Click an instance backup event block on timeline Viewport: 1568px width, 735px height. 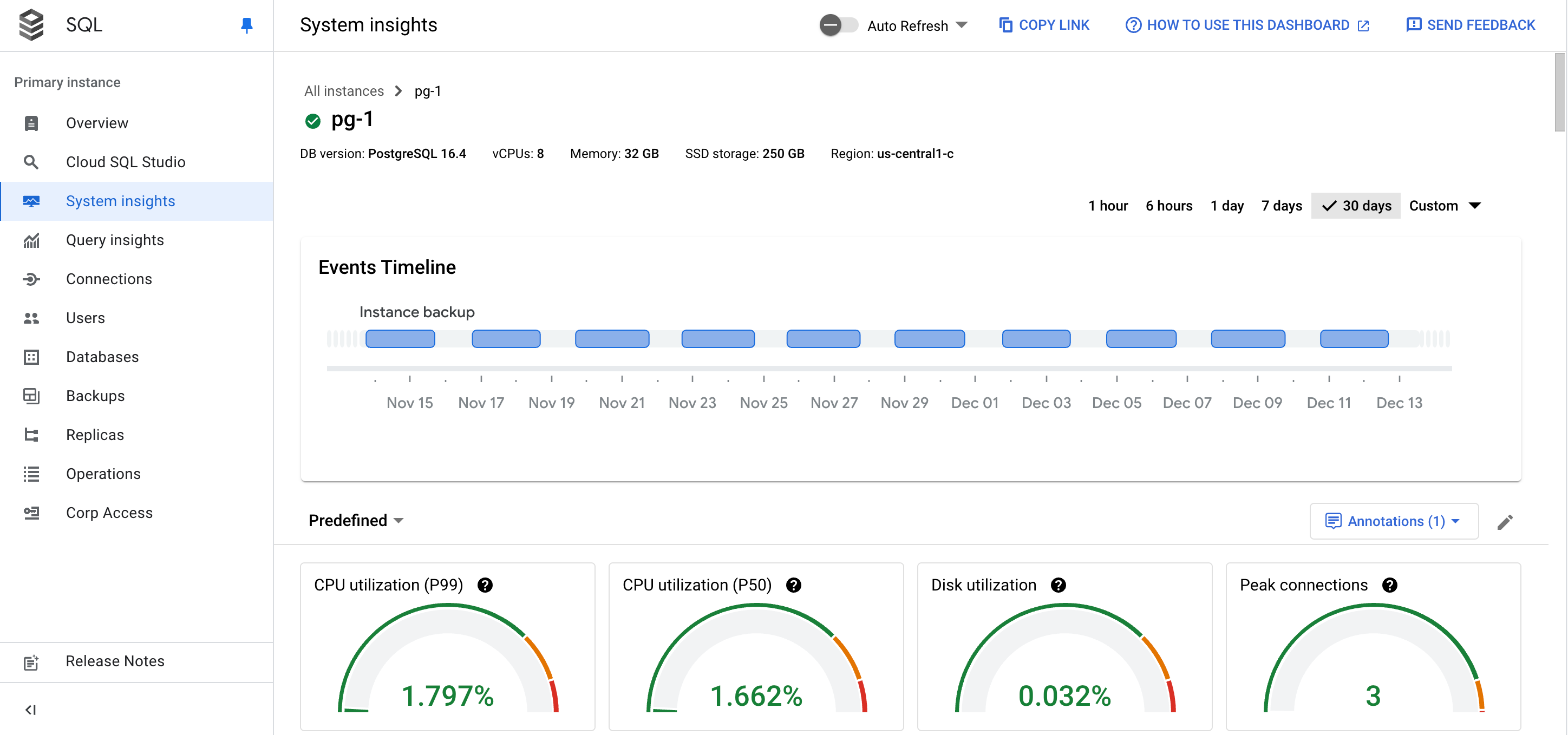tap(399, 338)
